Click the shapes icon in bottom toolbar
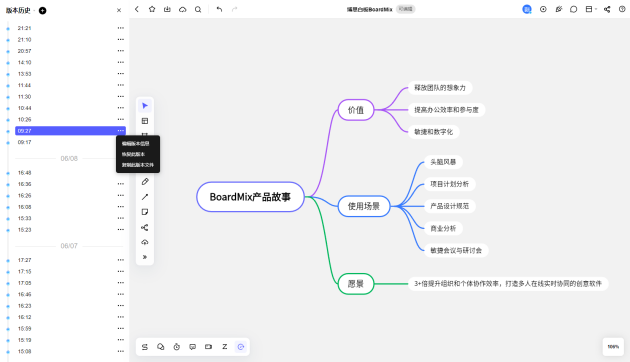630x362 pixels. point(161,347)
